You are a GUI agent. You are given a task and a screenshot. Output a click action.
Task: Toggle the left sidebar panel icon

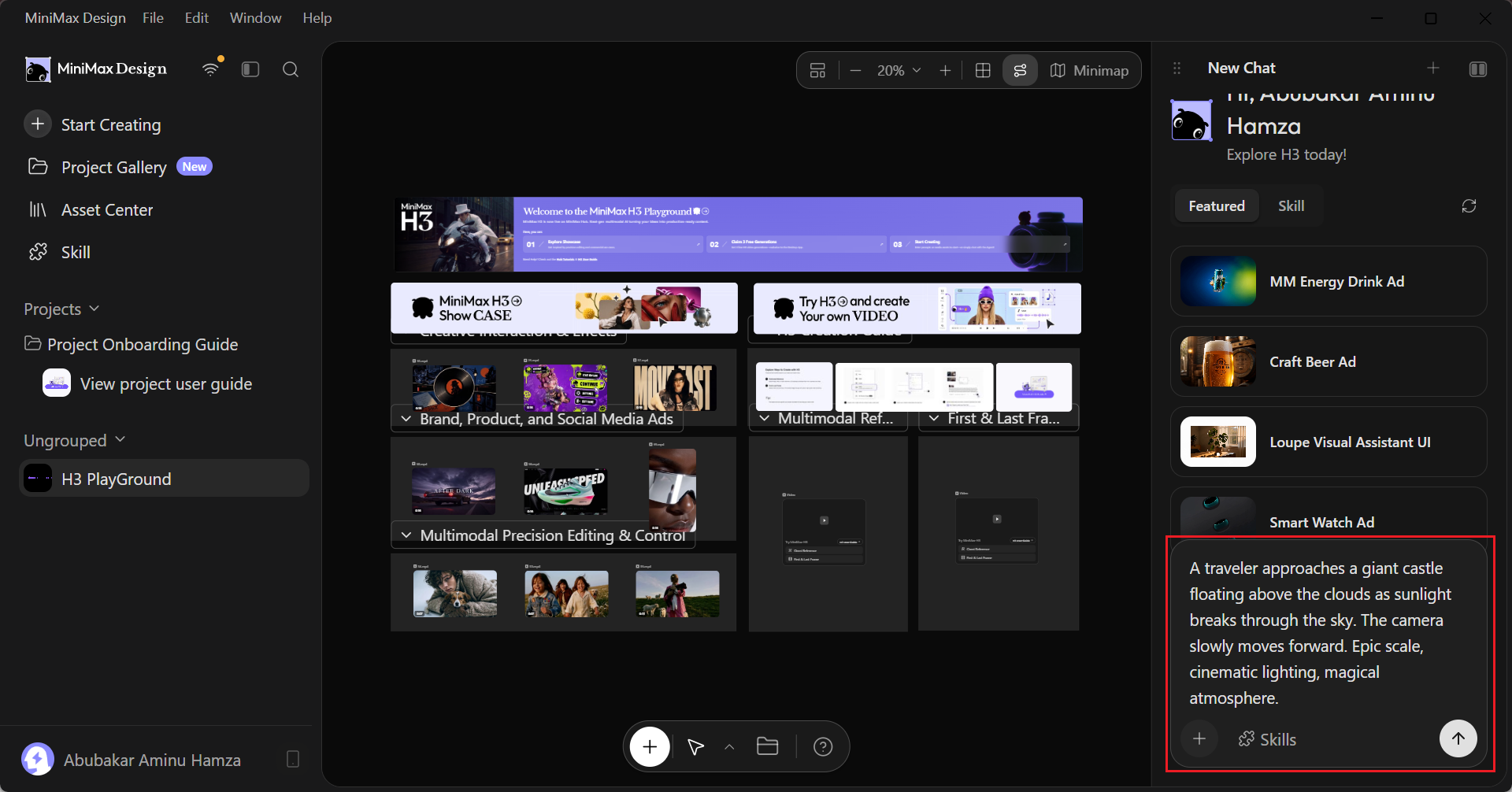(x=250, y=69)
